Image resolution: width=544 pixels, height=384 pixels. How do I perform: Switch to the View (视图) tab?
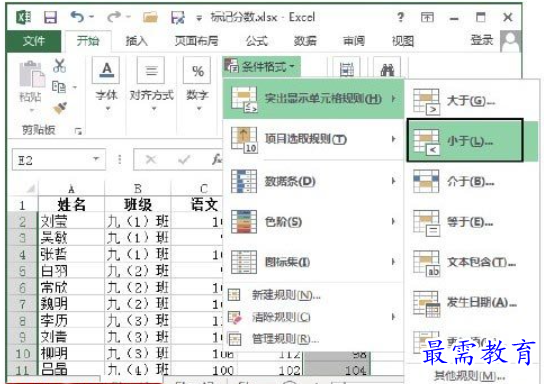point(402,41)
